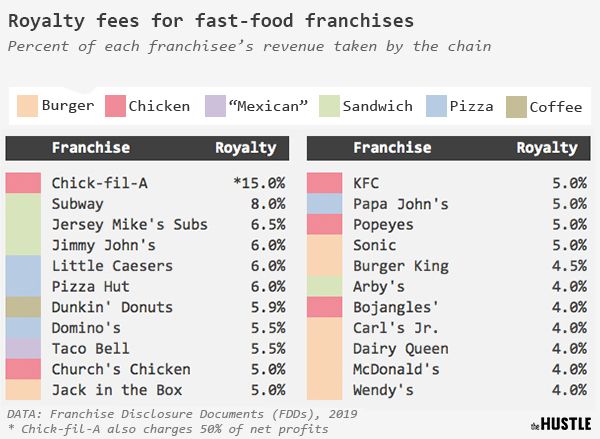600x439 pixels.
Task: Click the Burger legend color swatch
Action: (x=28, y=106)
